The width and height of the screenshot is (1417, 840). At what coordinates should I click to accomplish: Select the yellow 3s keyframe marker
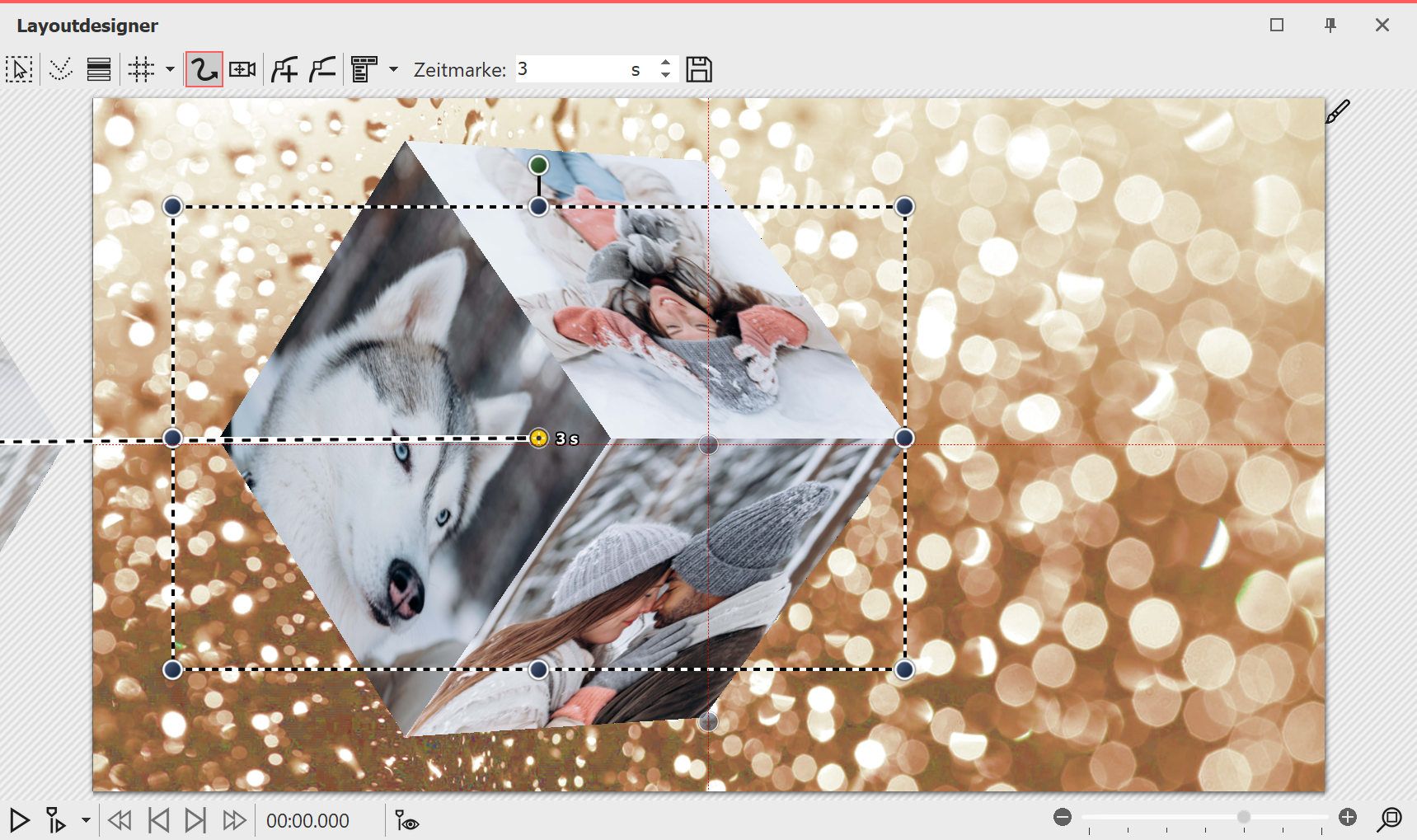pos(539,439)
